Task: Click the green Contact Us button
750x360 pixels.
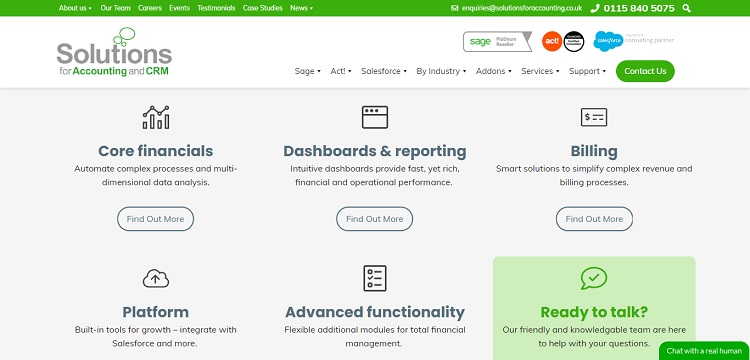Action: (x=645, y=71)
